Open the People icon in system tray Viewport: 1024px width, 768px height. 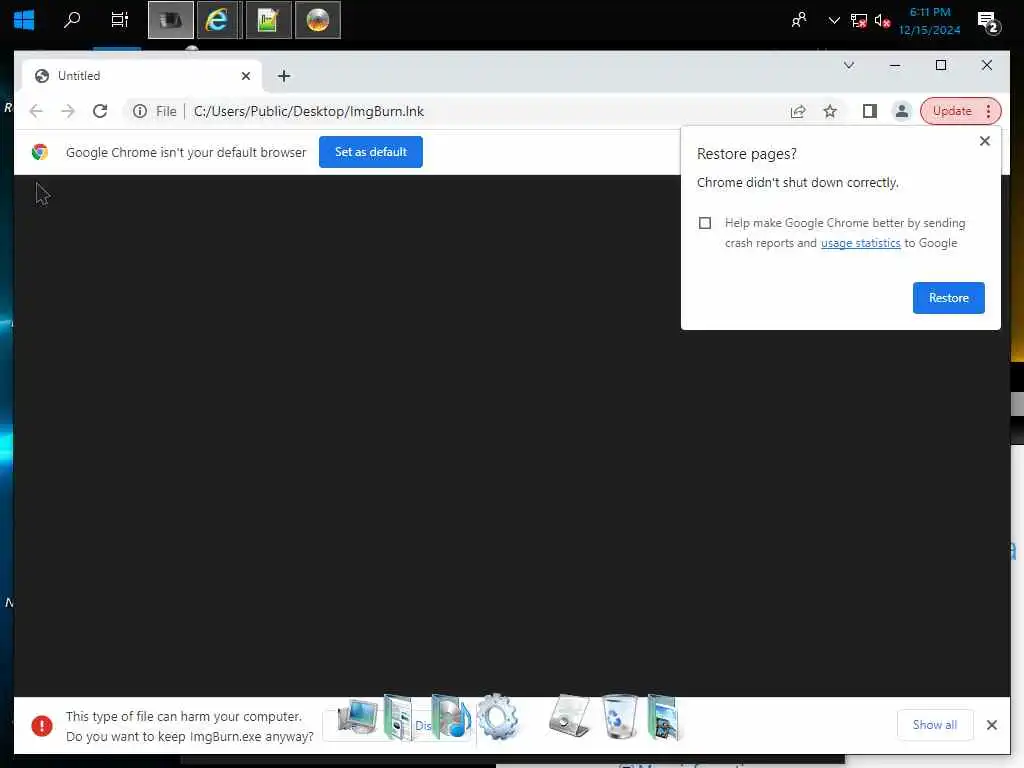pyautogui.click(x=798, y=21)
